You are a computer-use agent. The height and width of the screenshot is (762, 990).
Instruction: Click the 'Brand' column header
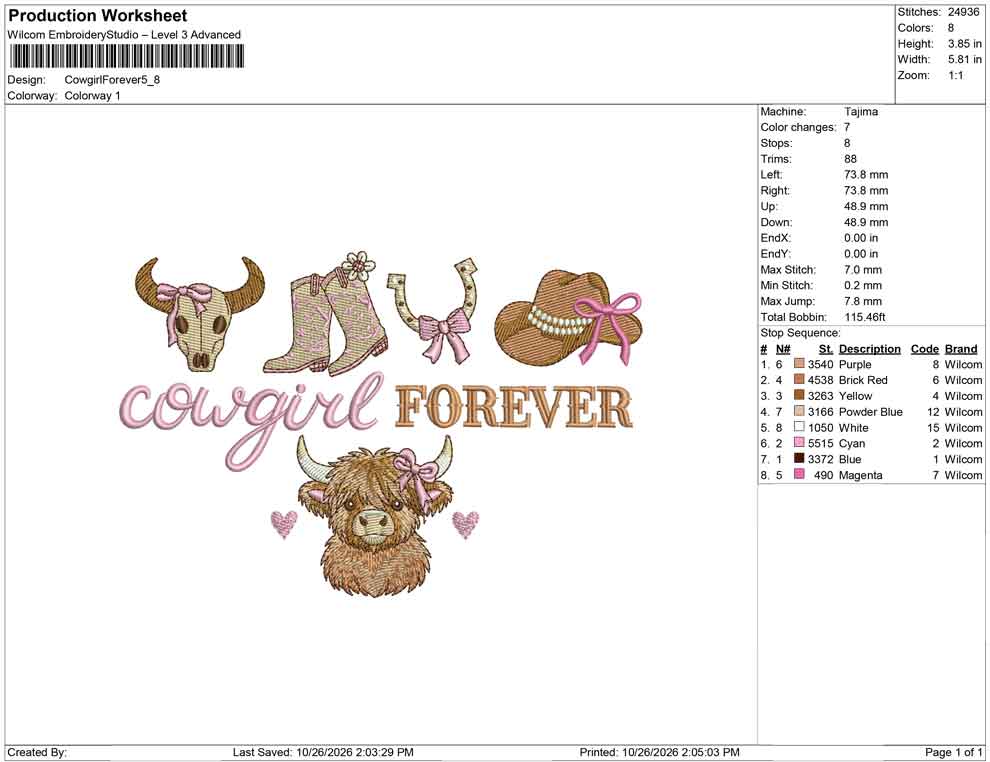pos(961,348)
